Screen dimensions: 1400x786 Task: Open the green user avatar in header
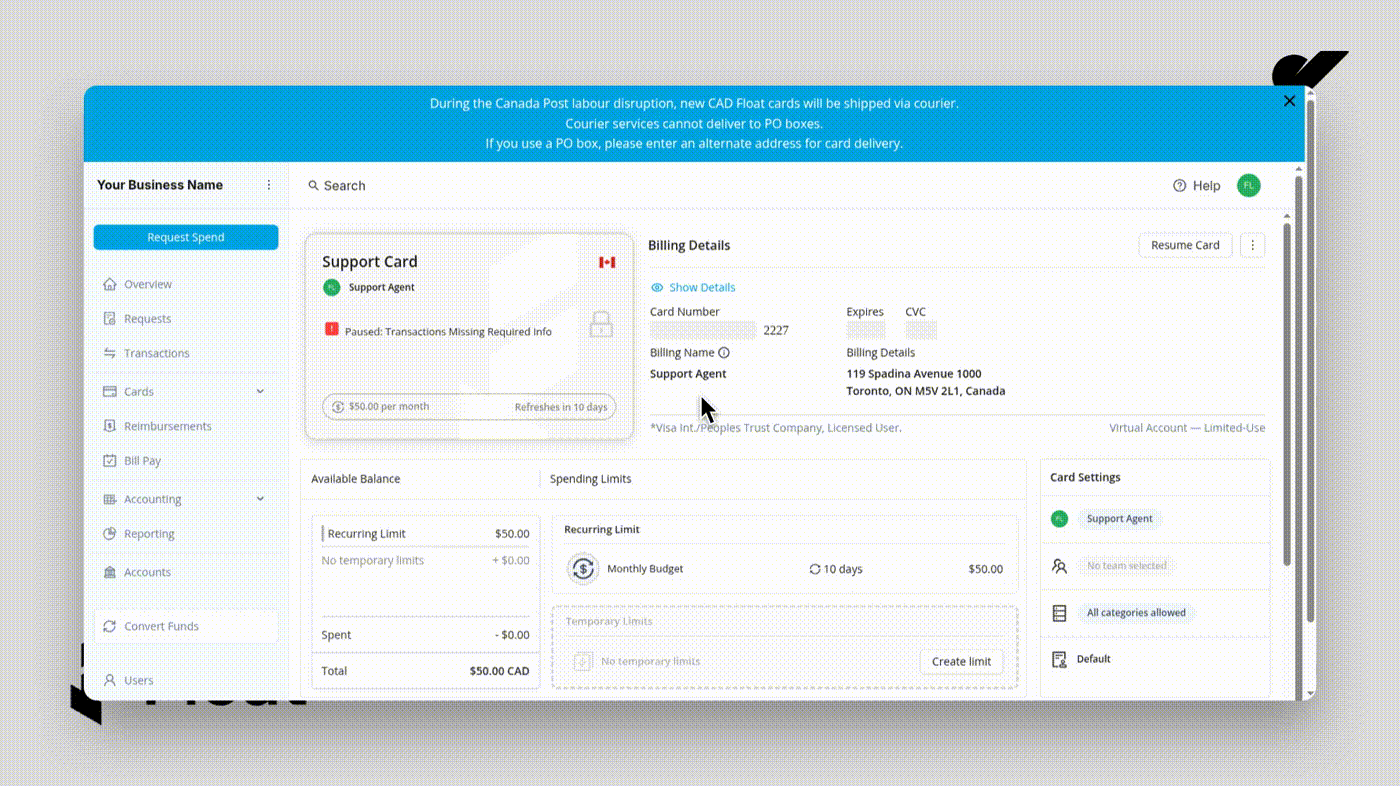coord(1248,185)
